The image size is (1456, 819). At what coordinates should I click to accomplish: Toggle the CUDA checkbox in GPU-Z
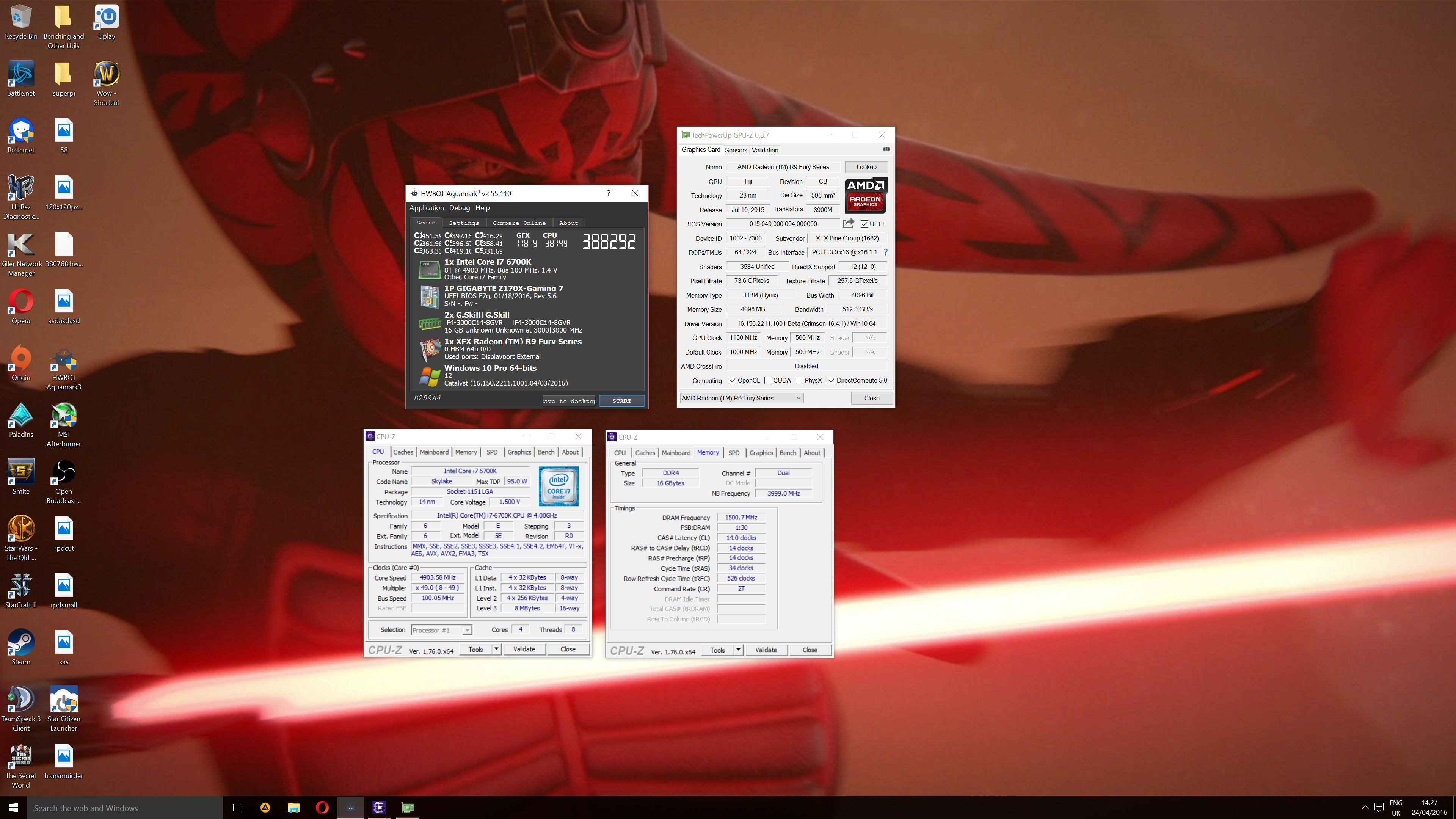click(x=768, y=380)
